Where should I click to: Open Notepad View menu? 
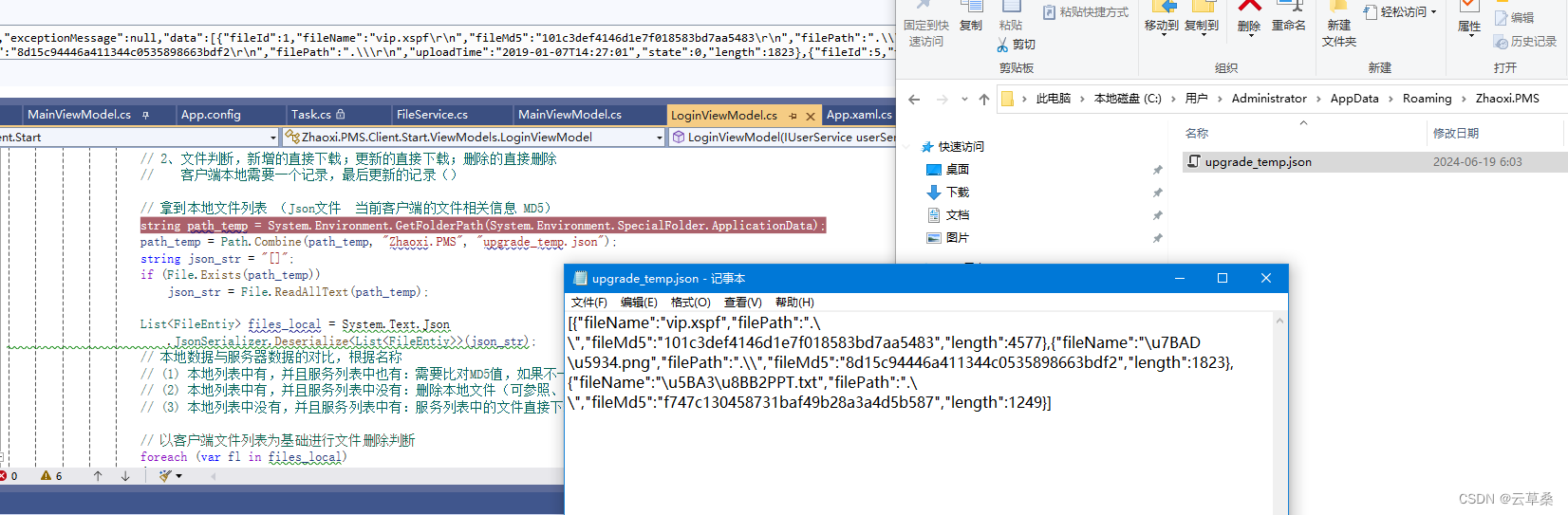(742, 303)
